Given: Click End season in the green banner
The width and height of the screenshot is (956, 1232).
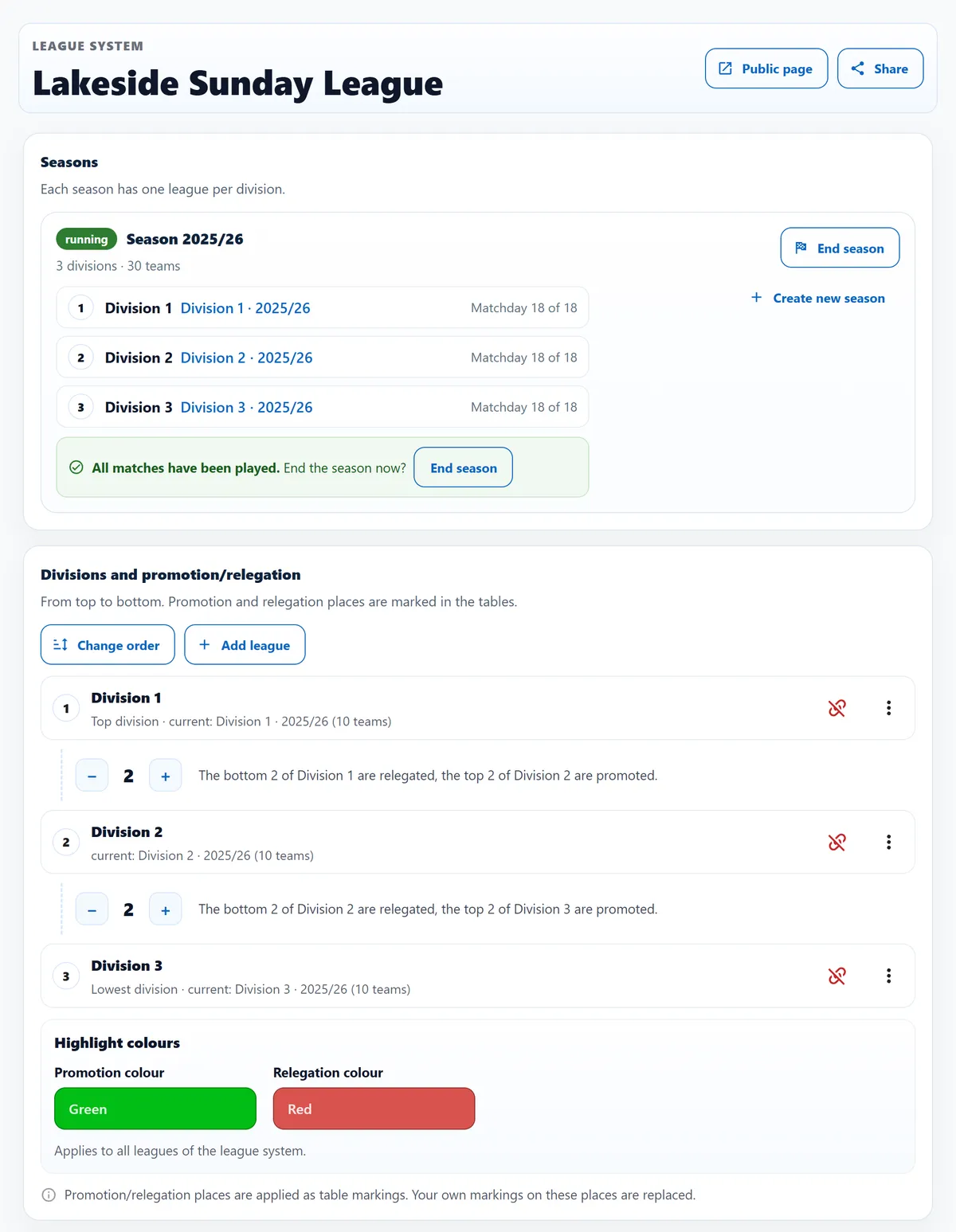Looking at the screenshot, I should tap(464, 467).
